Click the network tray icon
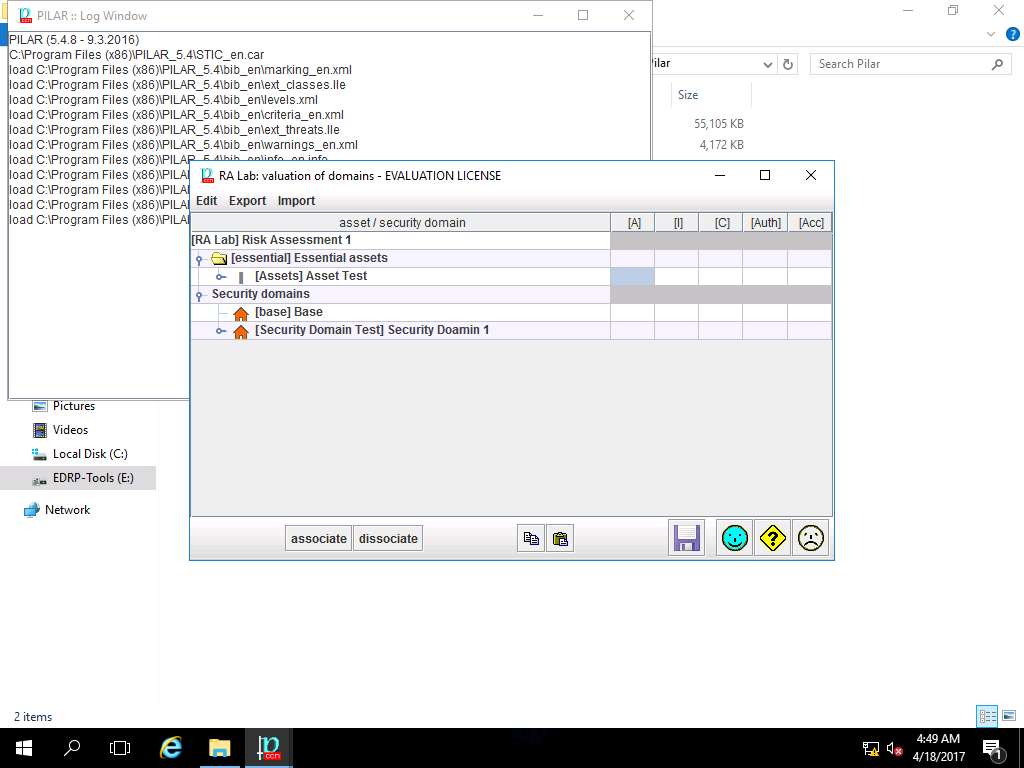Viewport: 1024px width, 768px height. coord(871,748)
